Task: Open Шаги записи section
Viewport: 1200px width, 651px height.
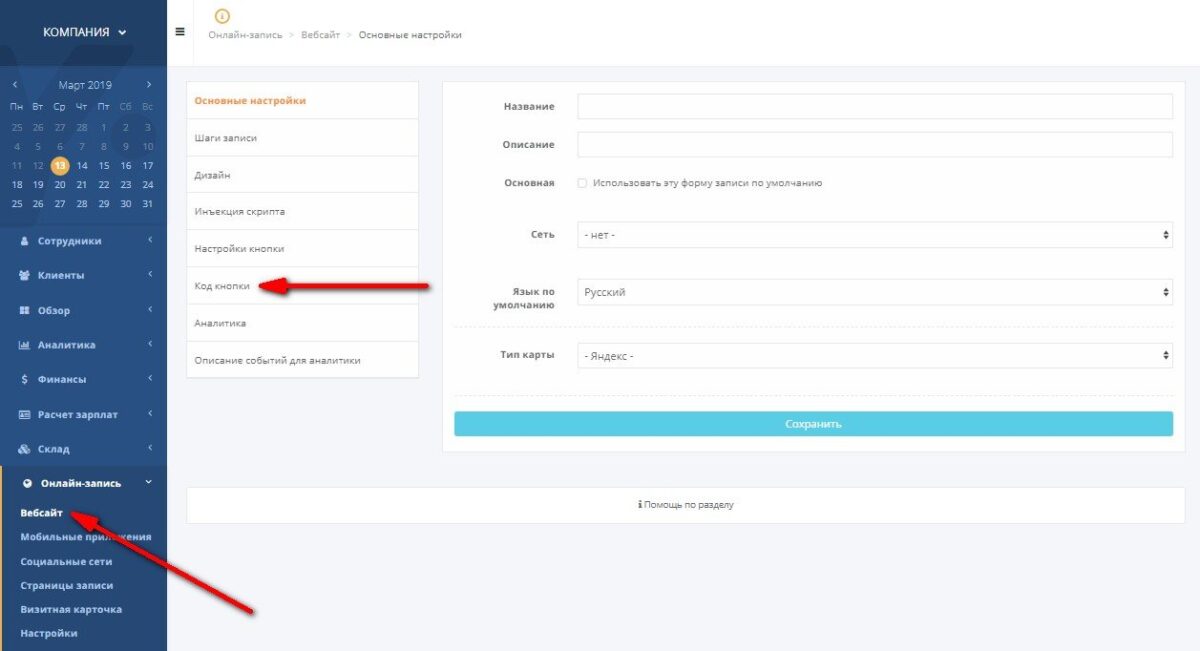Action: pyautogui.click(x=302, y=138)
